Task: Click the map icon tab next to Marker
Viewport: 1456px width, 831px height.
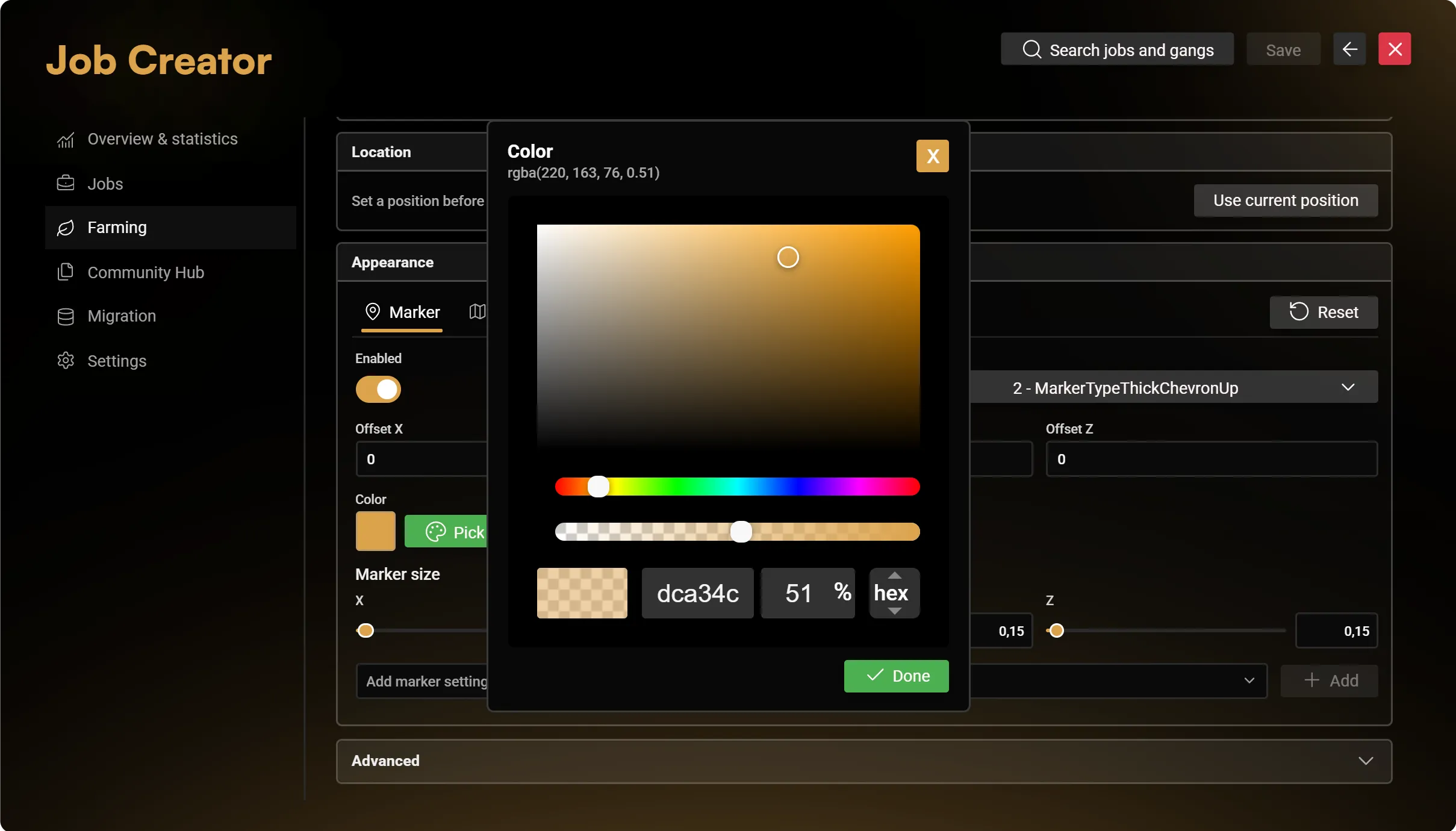Action: coord(478,311)
